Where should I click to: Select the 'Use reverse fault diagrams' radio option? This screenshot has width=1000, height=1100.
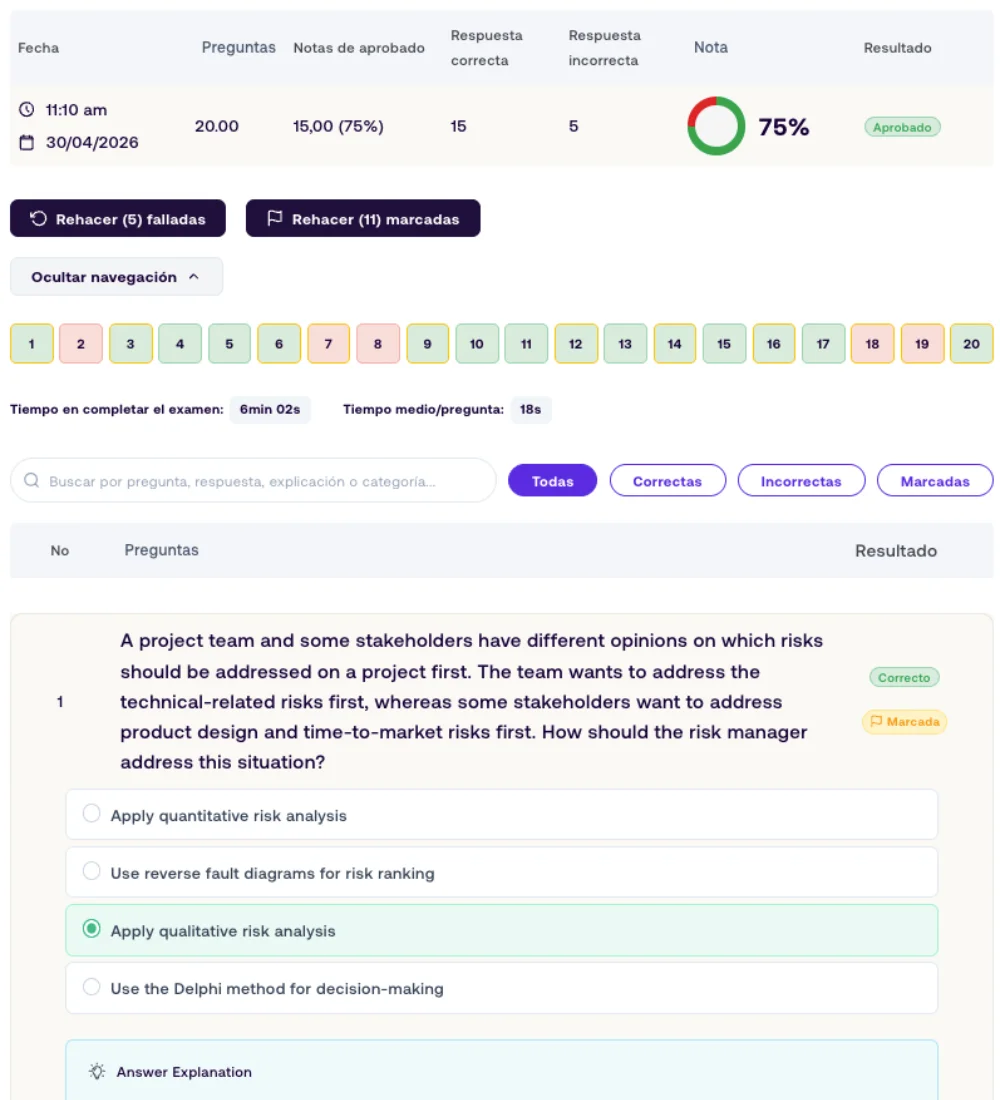[x=91, y=871]
